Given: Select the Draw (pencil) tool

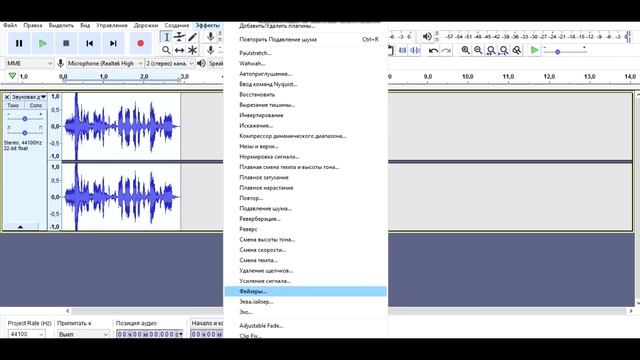Looking at the screenshot, I should click(x=192, y=37).
